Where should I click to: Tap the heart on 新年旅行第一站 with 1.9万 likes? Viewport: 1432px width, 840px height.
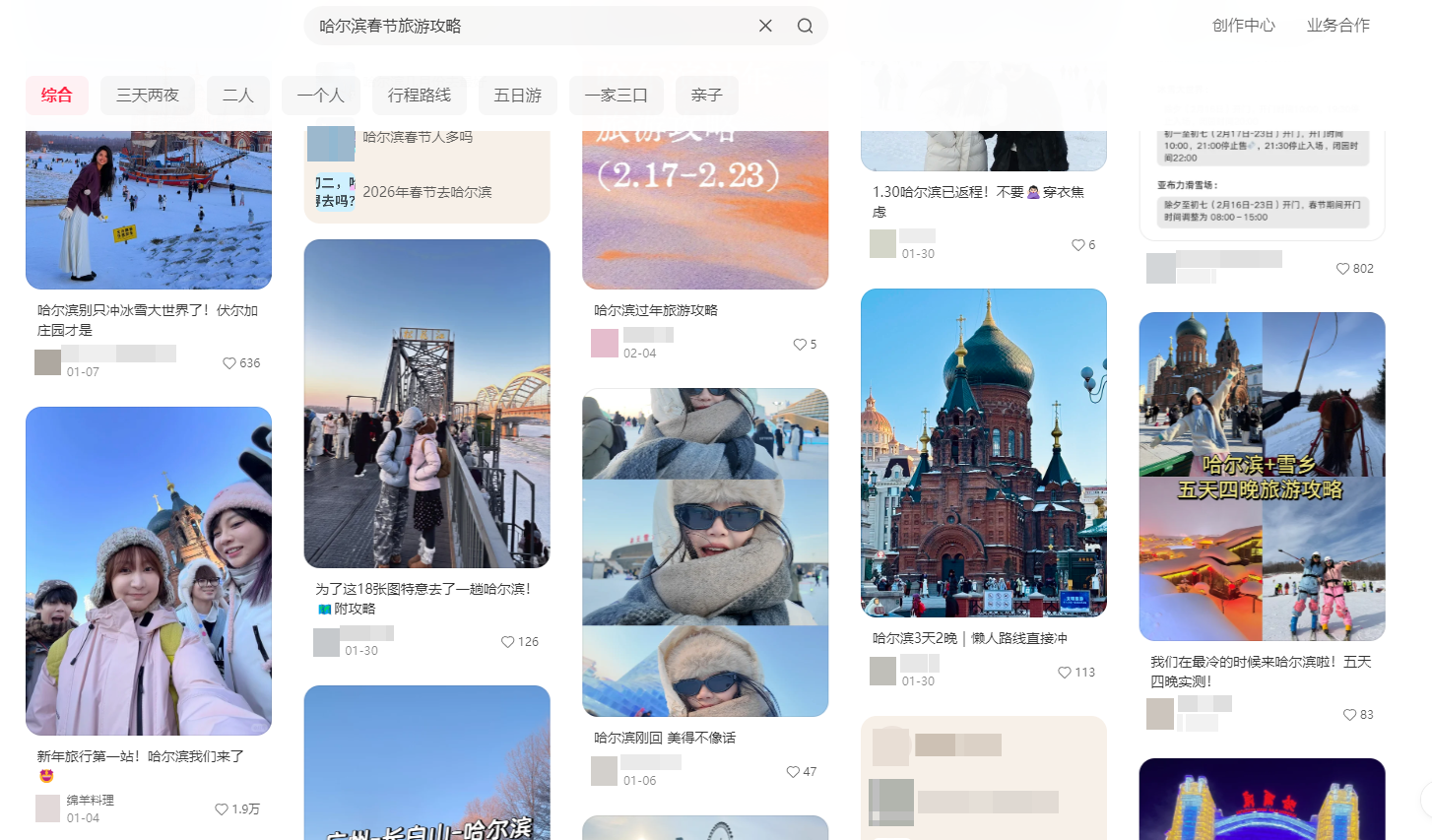coord(221,809)
